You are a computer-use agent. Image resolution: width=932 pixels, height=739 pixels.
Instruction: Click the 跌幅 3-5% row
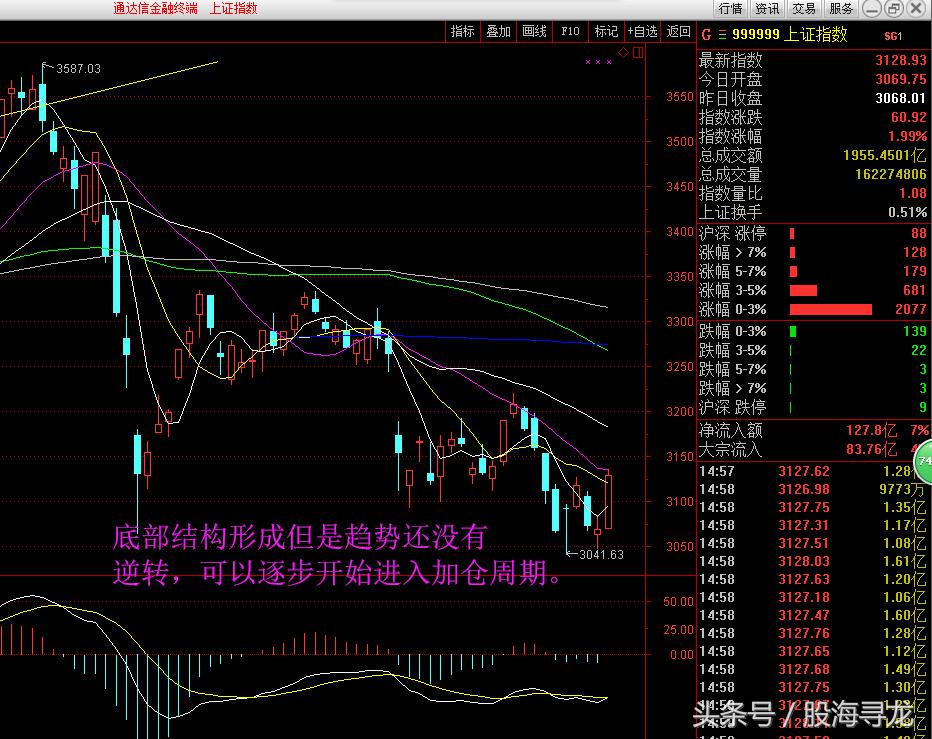813,350
